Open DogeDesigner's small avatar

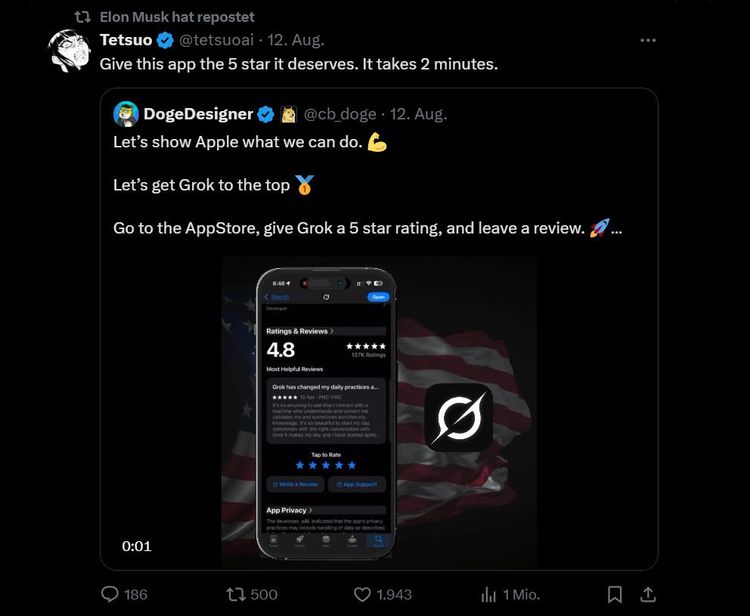(x=126, y=113)
